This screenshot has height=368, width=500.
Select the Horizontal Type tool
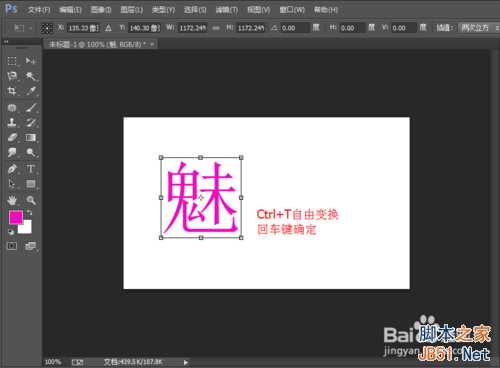30,169
